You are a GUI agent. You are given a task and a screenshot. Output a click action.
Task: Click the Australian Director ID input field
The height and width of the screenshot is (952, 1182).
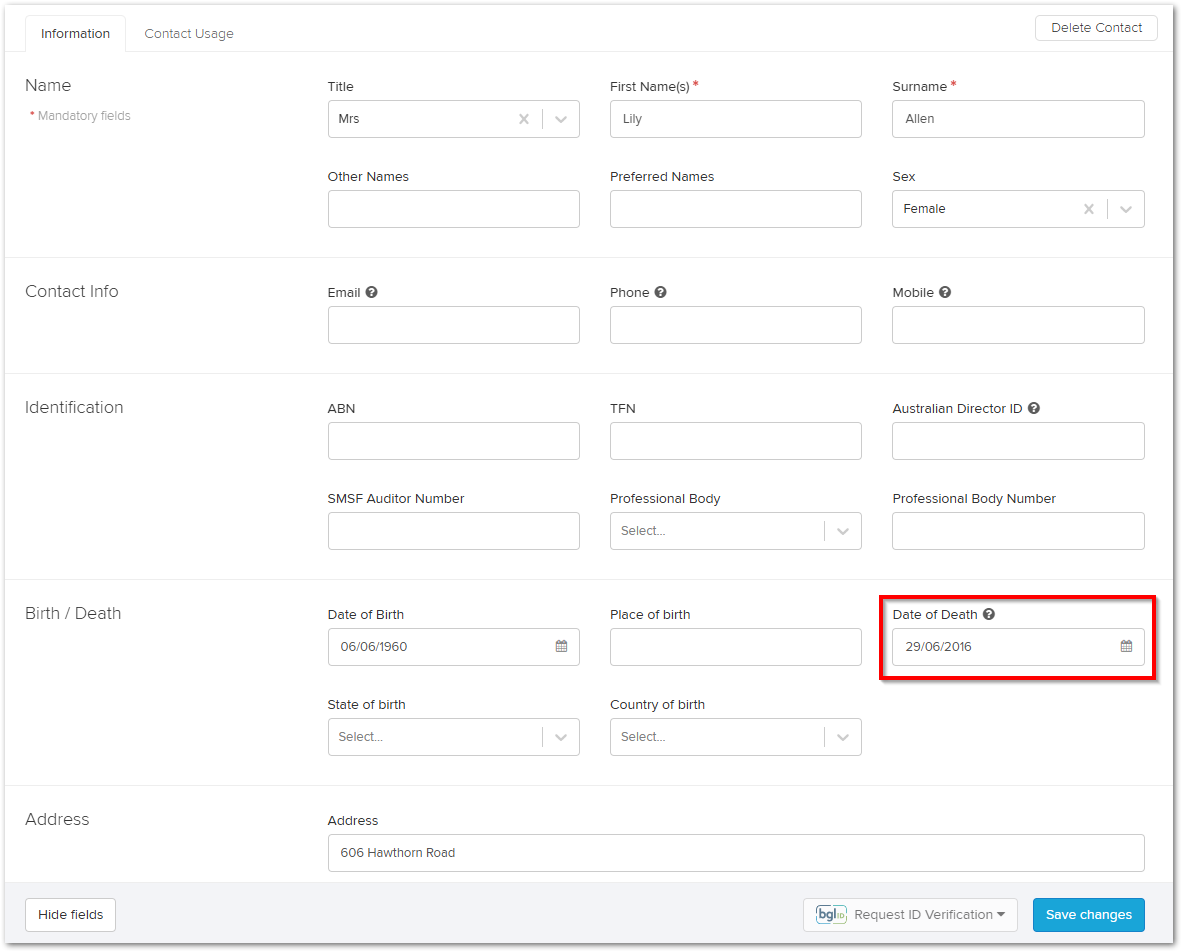tap(1018, 441)
